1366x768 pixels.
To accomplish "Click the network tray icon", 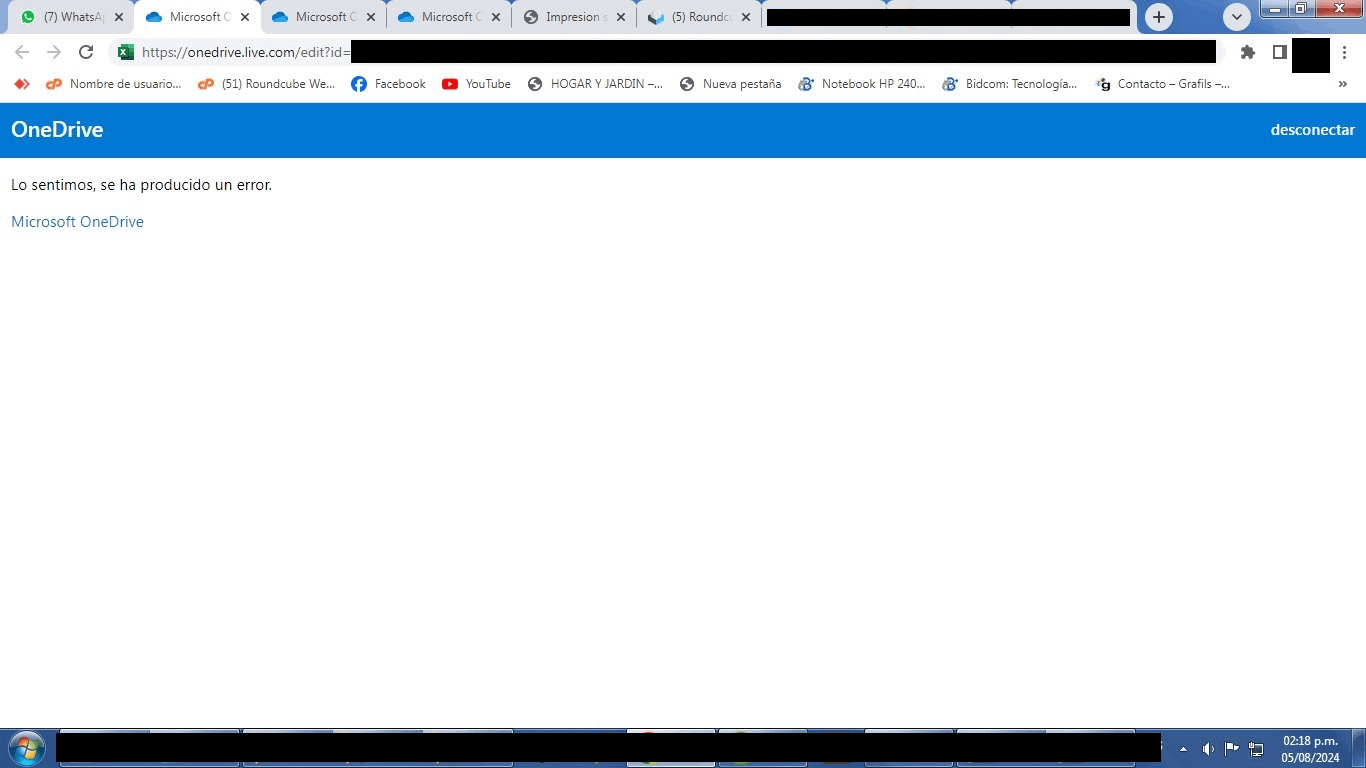I will coord(1257,749).
